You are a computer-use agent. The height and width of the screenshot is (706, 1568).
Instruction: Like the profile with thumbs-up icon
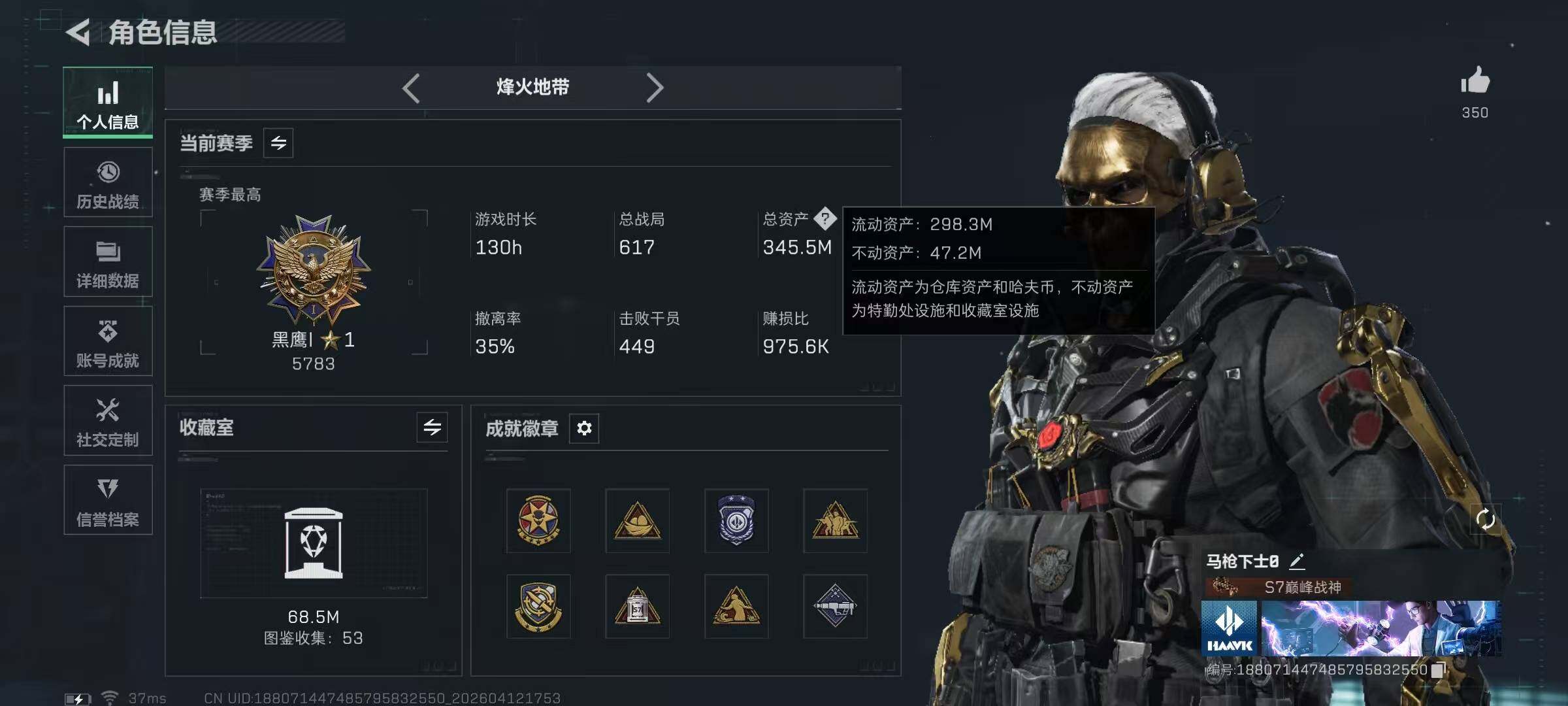(x=1475, y=81)
